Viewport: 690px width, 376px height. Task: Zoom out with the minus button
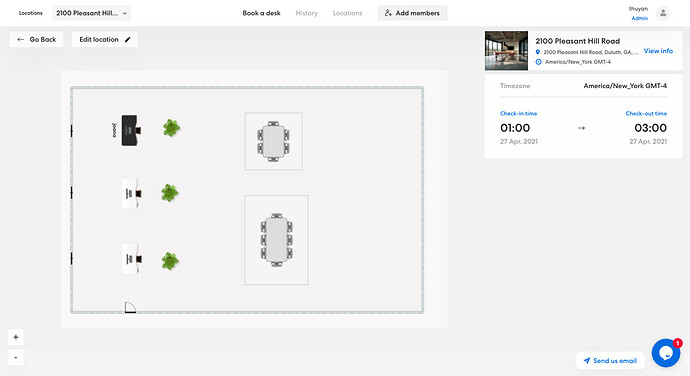[16, 357]
